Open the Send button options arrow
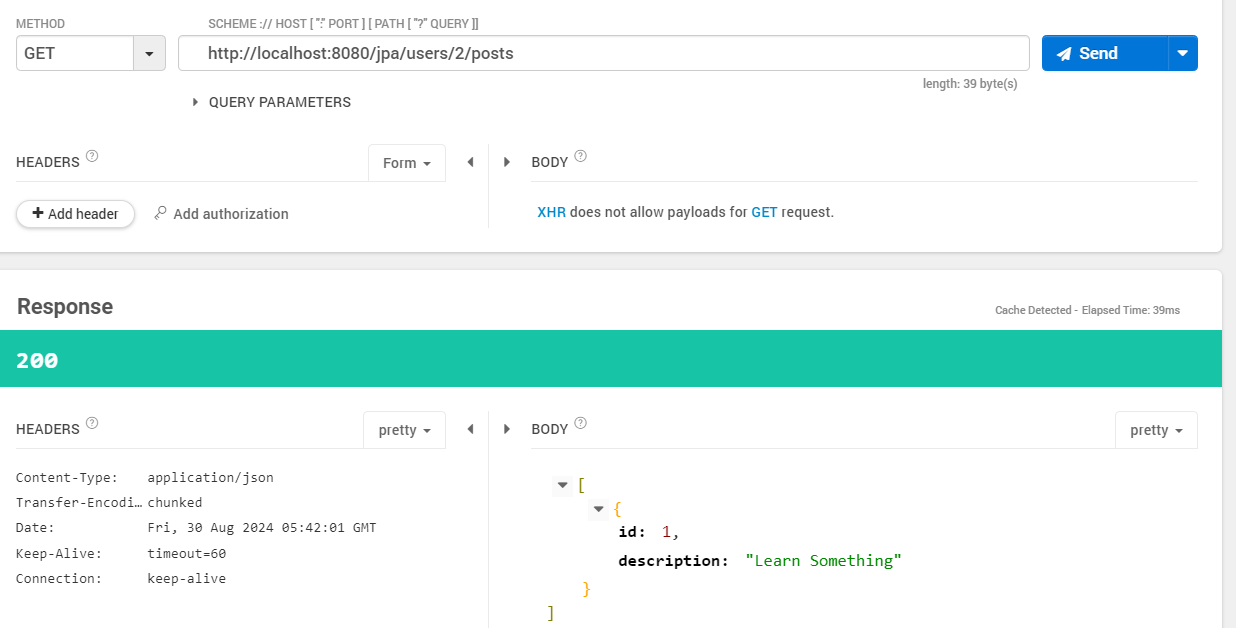Screen dimensions: 1236x628 (x=1182, y=53)
